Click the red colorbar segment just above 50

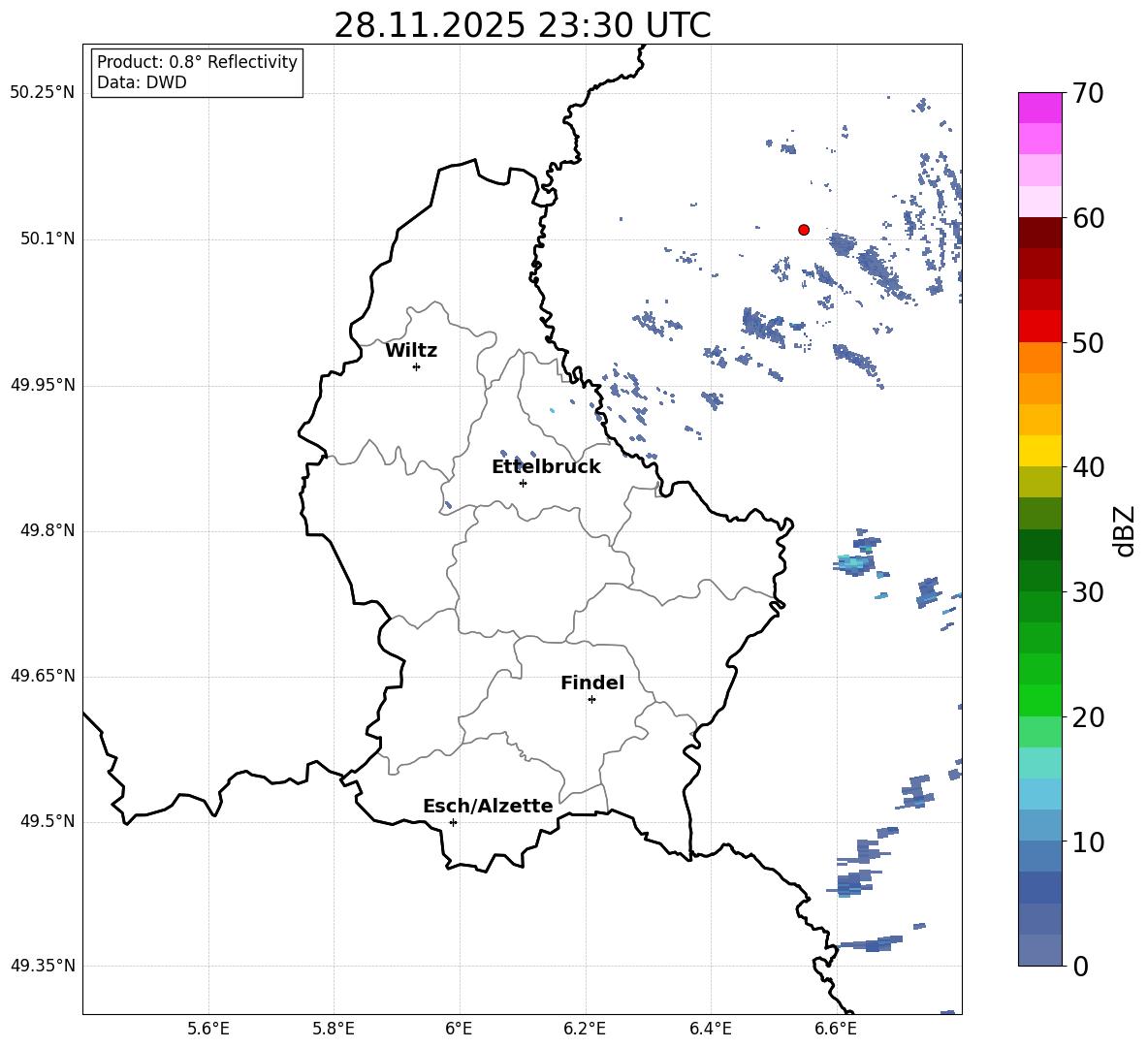(x=1039, y=327)
